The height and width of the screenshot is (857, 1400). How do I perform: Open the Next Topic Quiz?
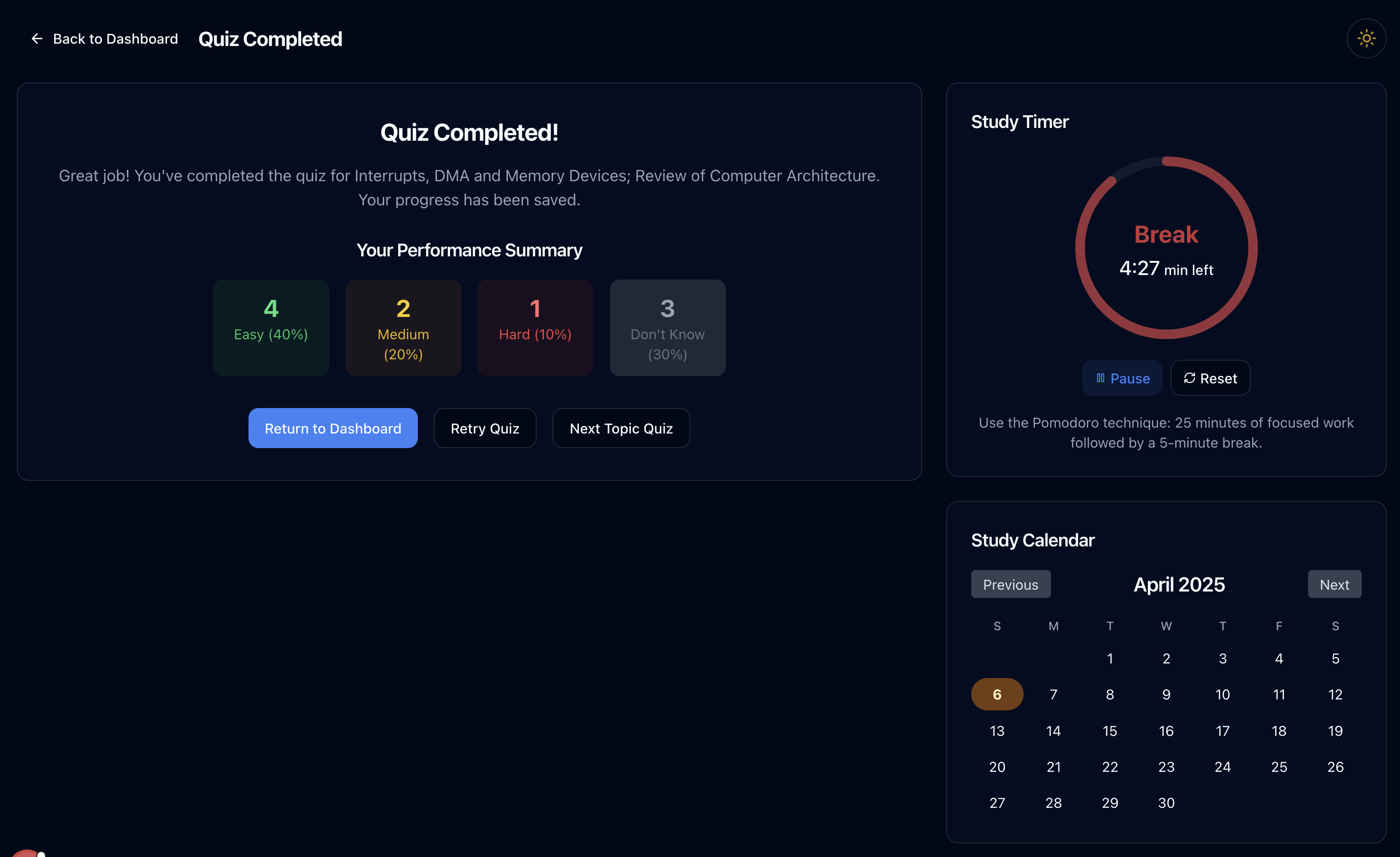(620, 428)
